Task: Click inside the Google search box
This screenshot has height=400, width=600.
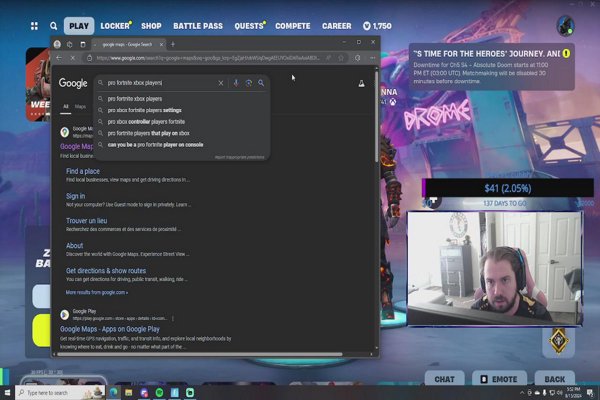Action: 161,83
